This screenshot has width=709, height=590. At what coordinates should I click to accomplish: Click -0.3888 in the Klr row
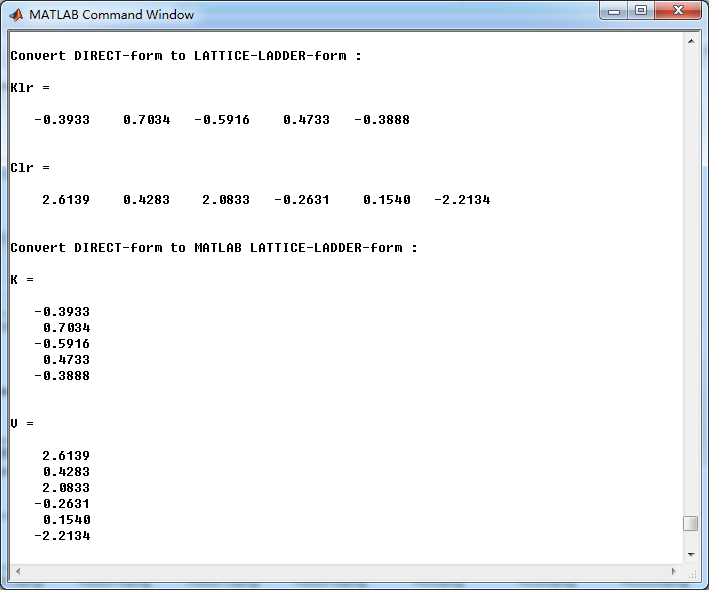pos(382,120)
